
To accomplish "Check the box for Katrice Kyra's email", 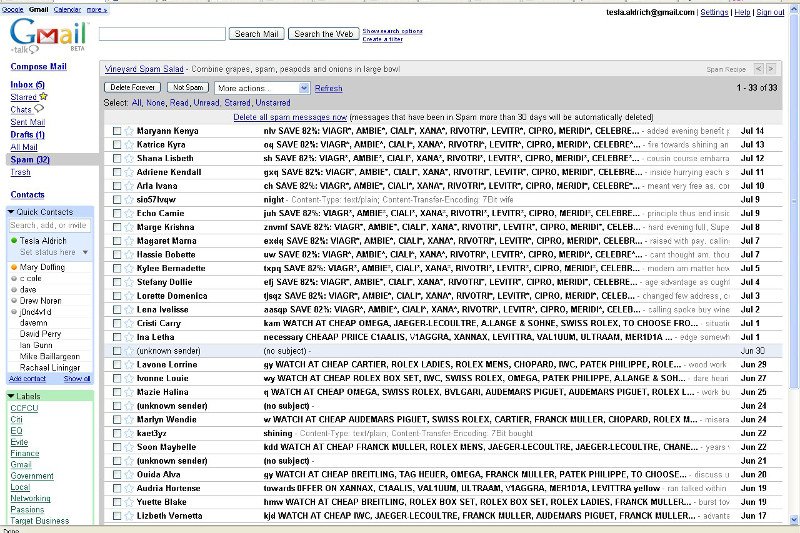I will (x=116, y=145).
